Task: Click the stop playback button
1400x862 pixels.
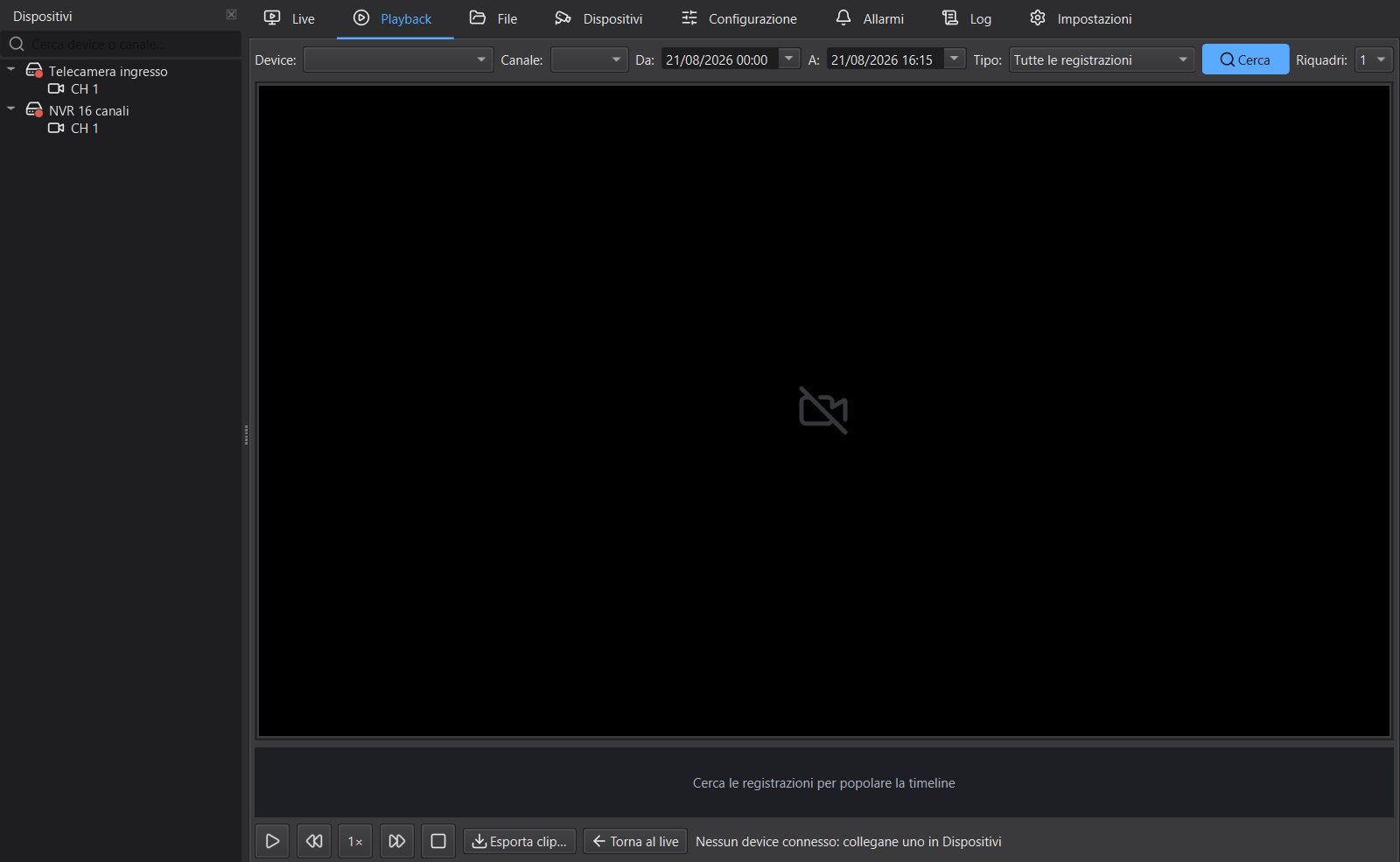Action: 438,841
